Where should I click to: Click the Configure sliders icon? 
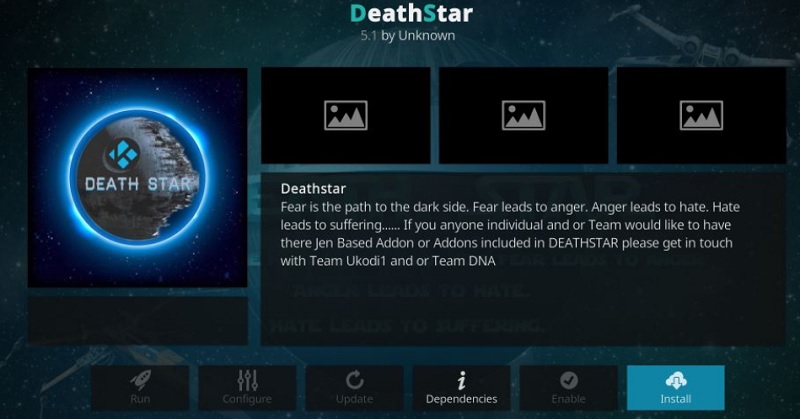(x=247, y=380)
